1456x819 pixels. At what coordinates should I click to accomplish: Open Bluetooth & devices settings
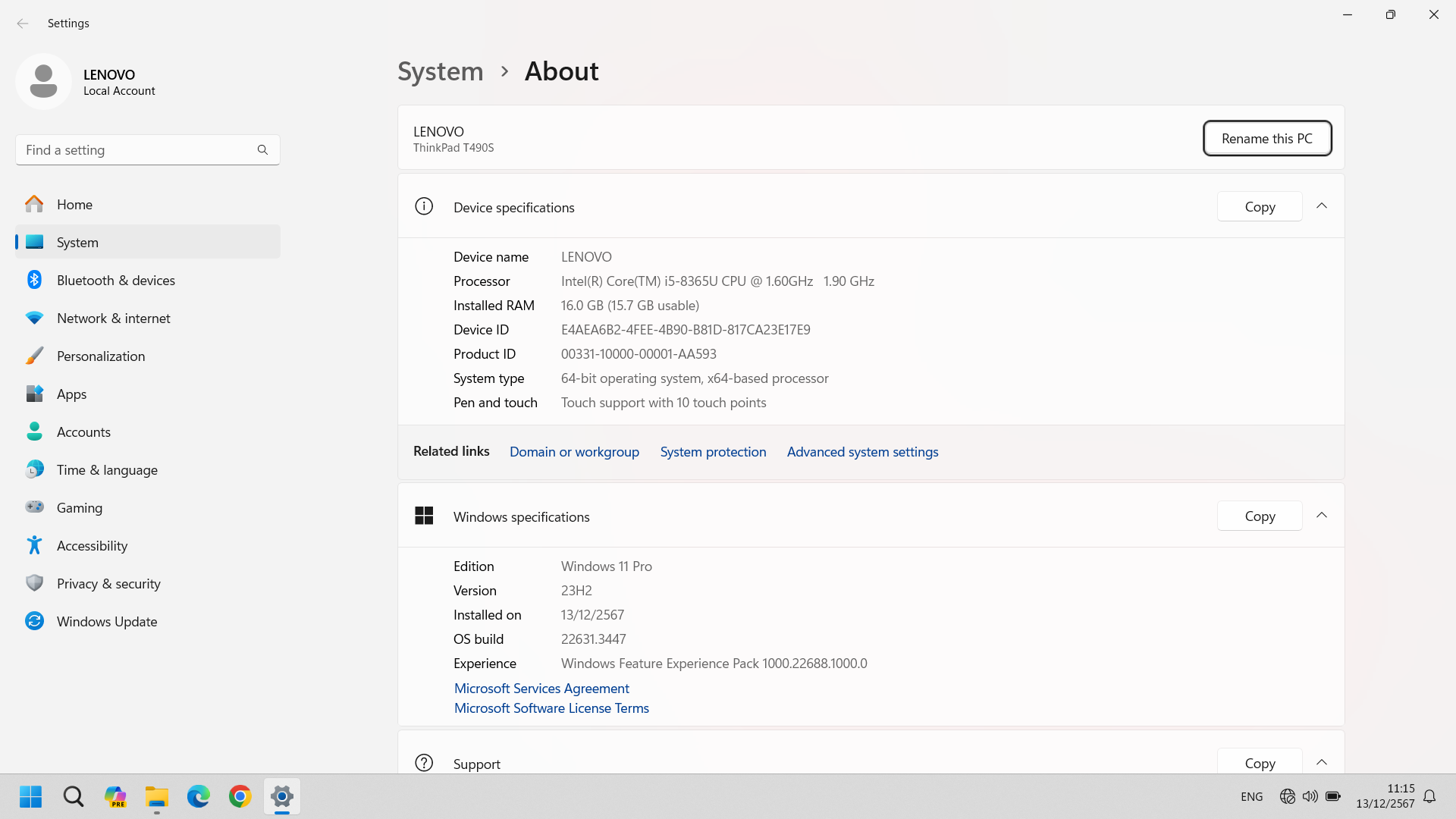pos(148,280)
